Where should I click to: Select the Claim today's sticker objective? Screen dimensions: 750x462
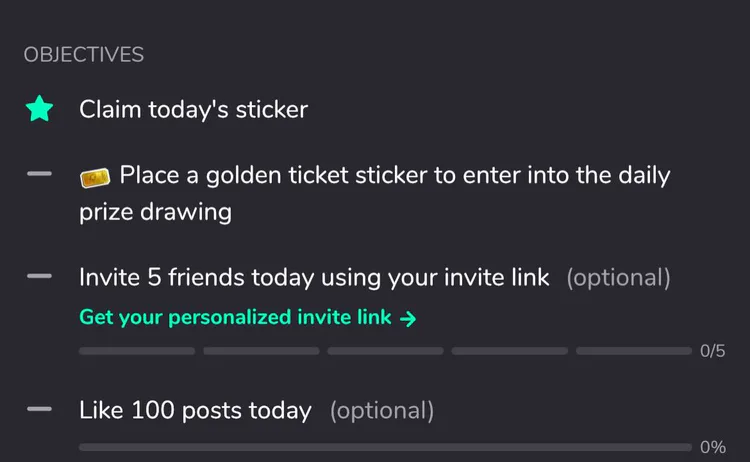(193, 110)
